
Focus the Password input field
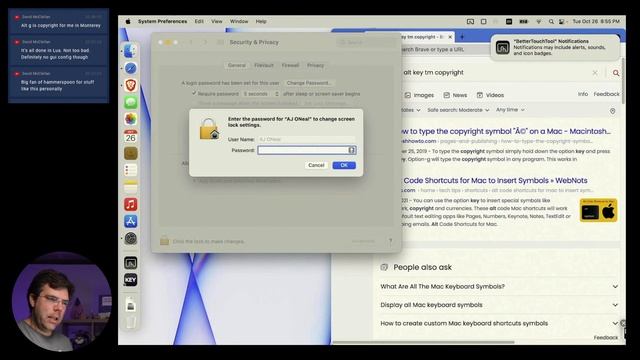point(307,150)
